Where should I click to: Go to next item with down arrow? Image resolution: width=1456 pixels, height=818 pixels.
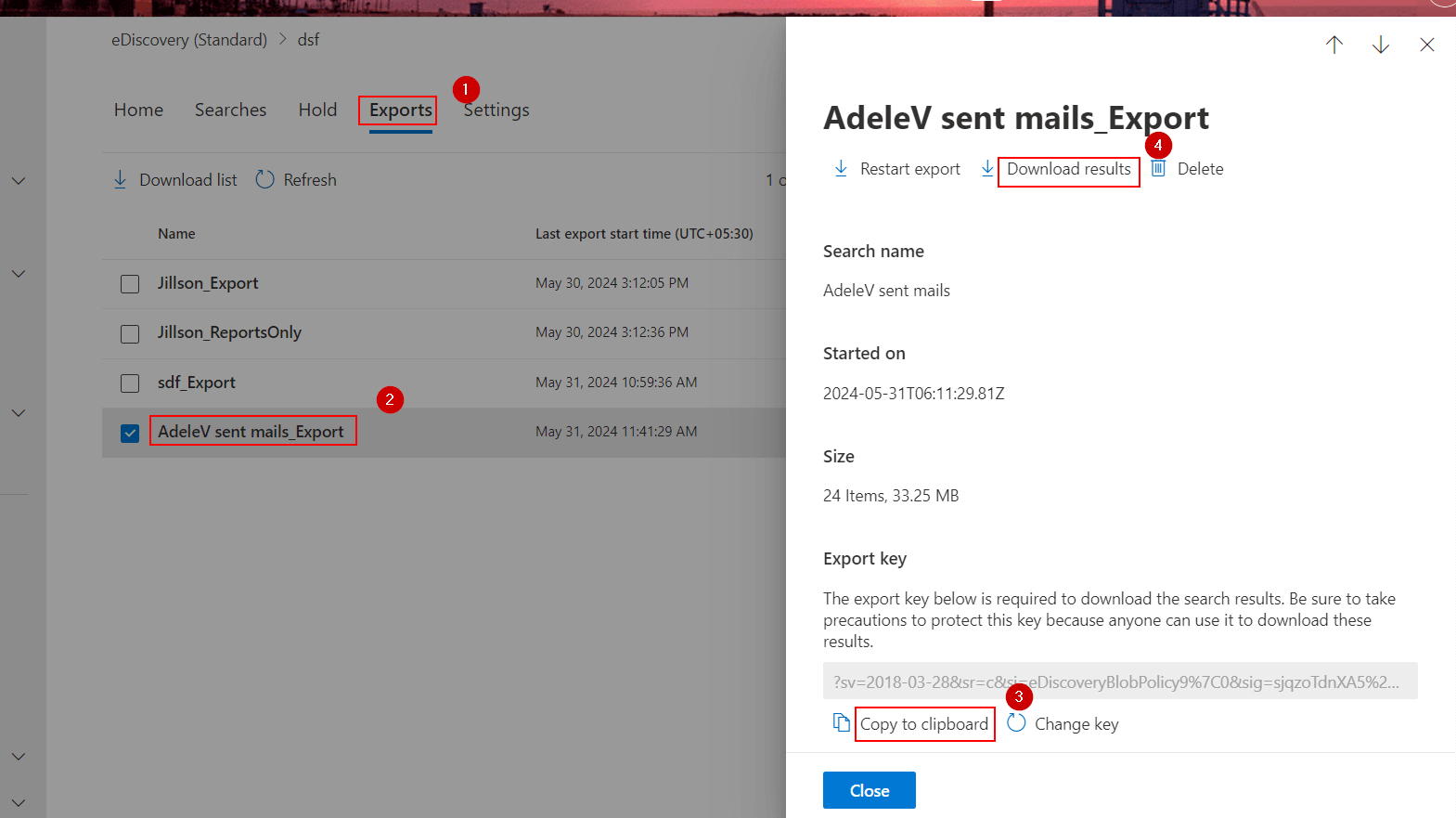click(x=1380, y=45)
